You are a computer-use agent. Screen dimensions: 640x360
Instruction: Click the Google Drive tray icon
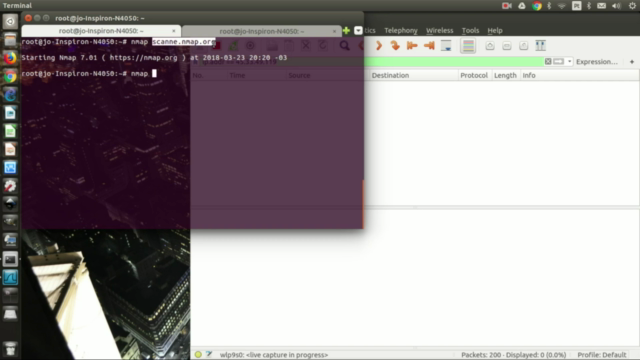522,6
